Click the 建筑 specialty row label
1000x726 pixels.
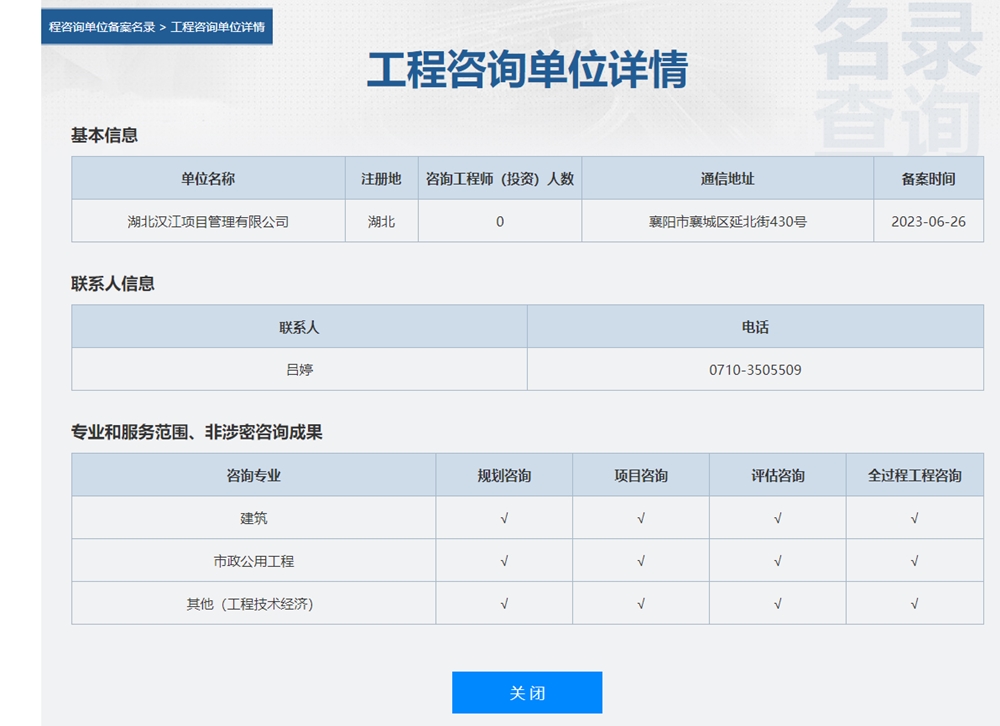[x=253, y=518]
